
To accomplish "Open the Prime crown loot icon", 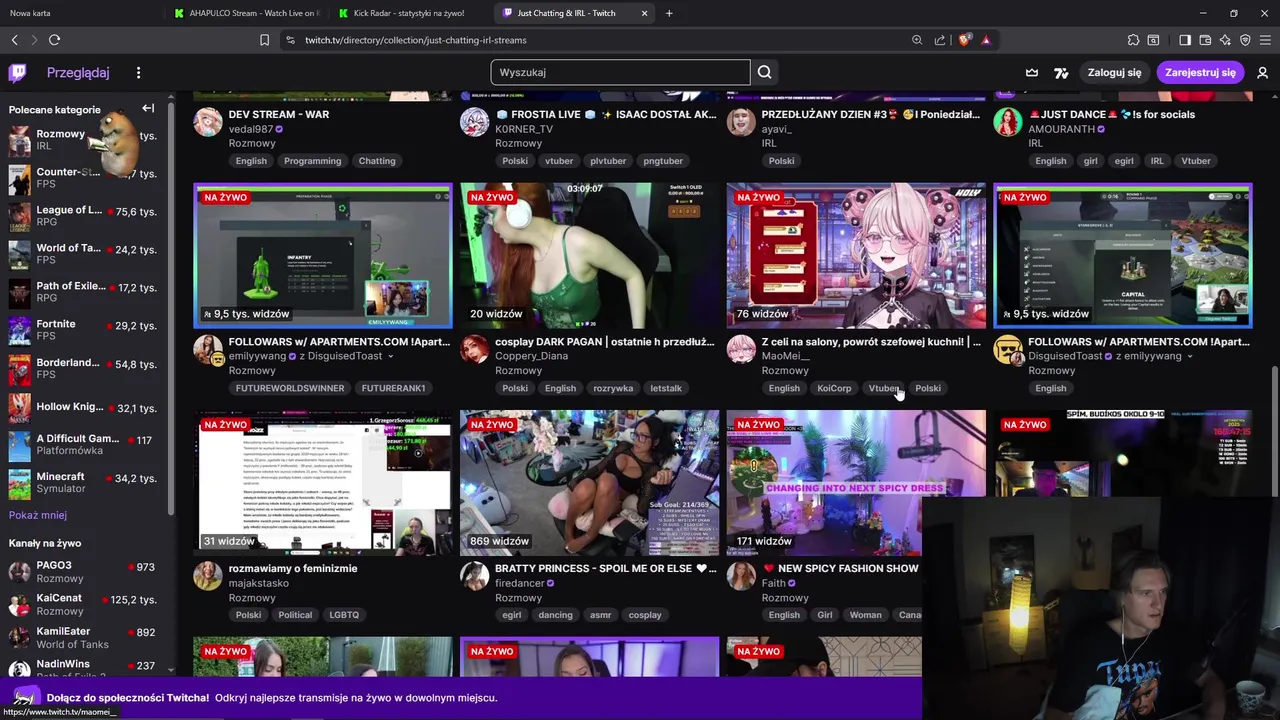I will [1032, 72].
